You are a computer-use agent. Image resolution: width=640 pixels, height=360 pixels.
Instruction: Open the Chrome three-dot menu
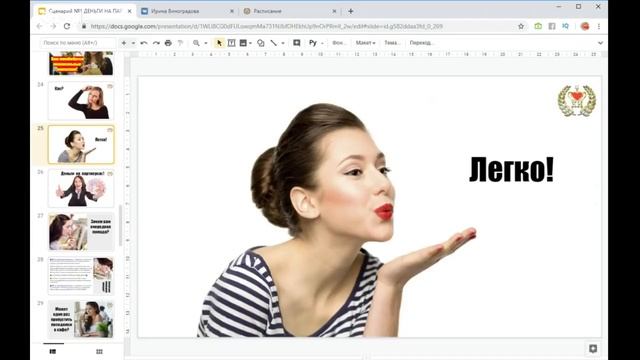pyautogui.click(x=599, y=26)
